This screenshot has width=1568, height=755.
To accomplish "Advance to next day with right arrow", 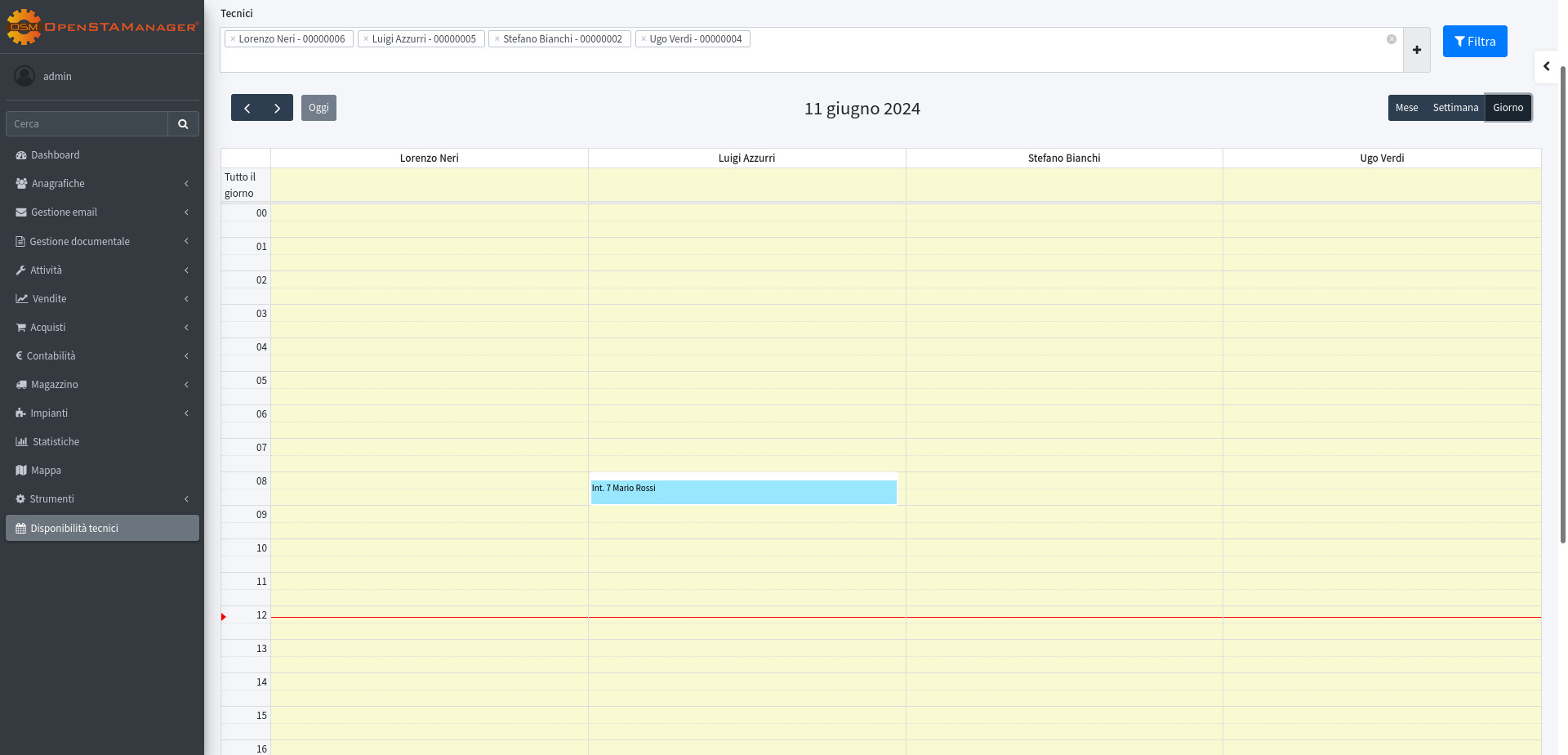I will [278, 108].
